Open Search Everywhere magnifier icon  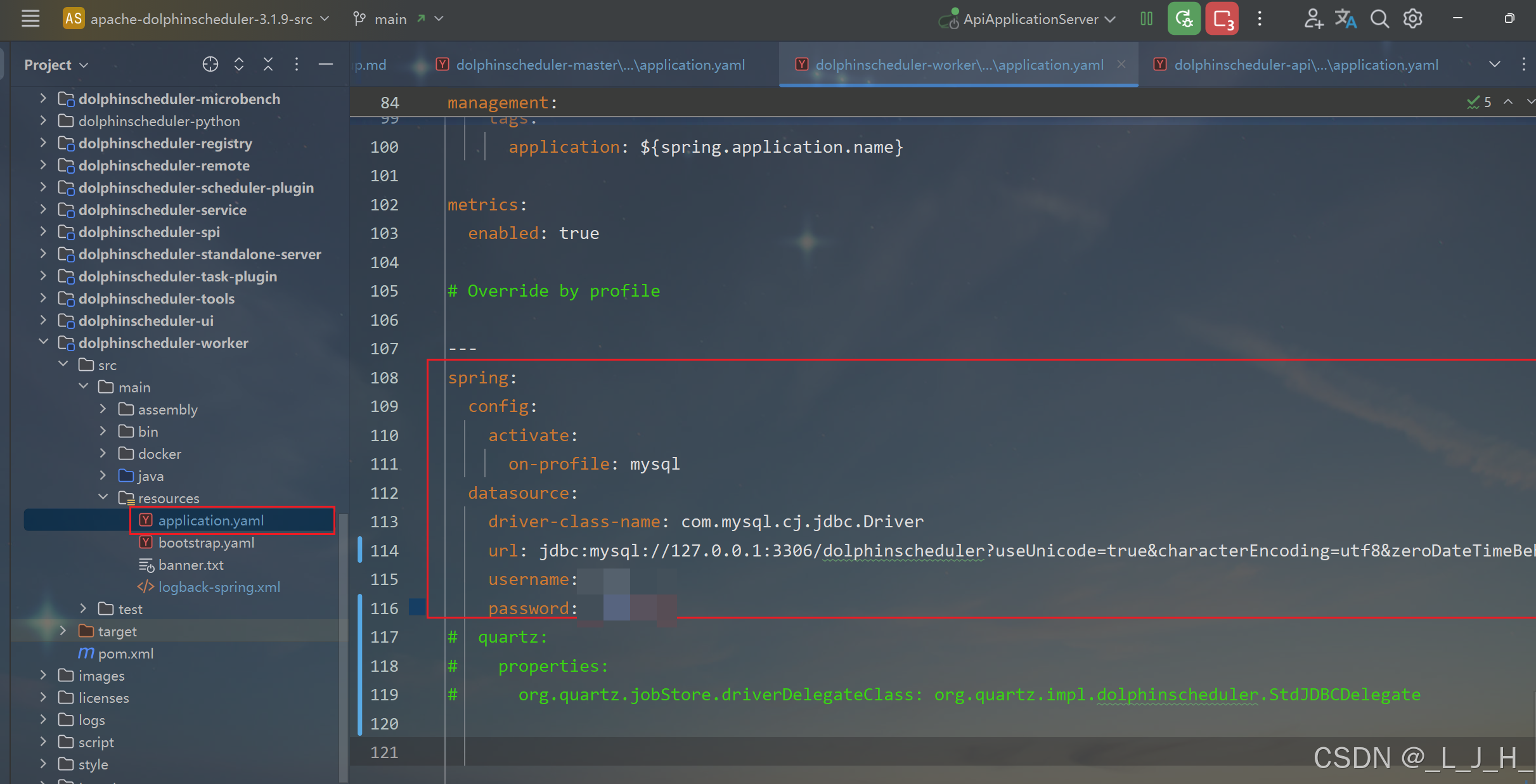(1379, 18)
